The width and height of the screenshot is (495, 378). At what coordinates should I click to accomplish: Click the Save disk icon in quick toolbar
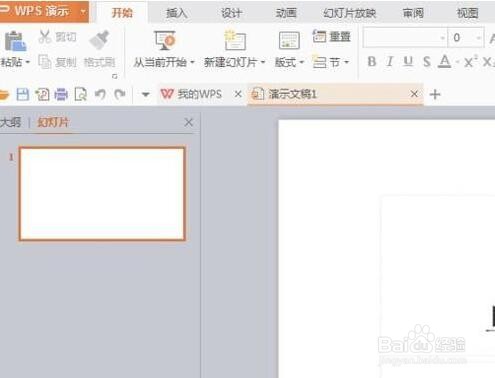point(23,95)
